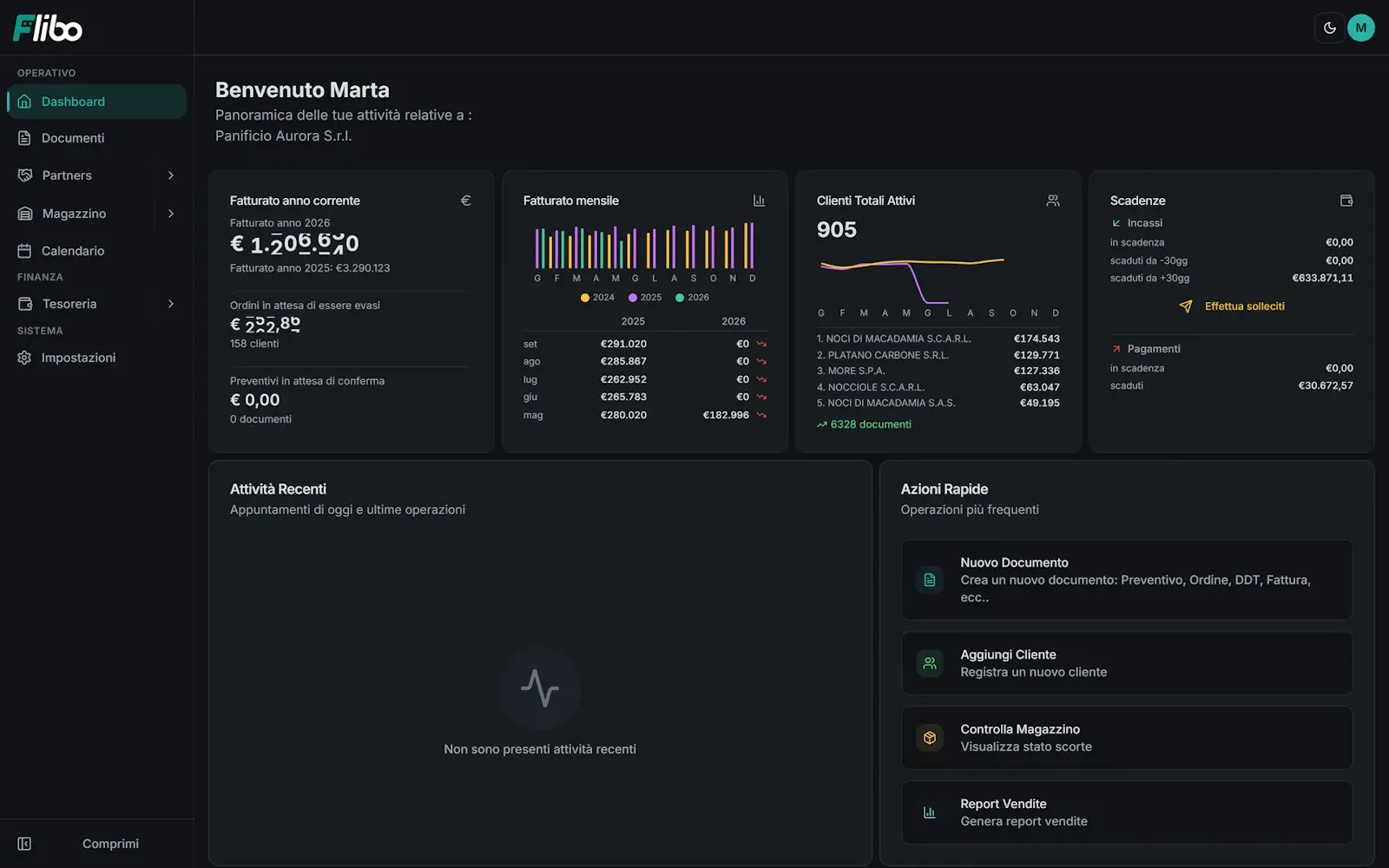Expand the Tesoreria submenu chevron

(x=171, y=304)
